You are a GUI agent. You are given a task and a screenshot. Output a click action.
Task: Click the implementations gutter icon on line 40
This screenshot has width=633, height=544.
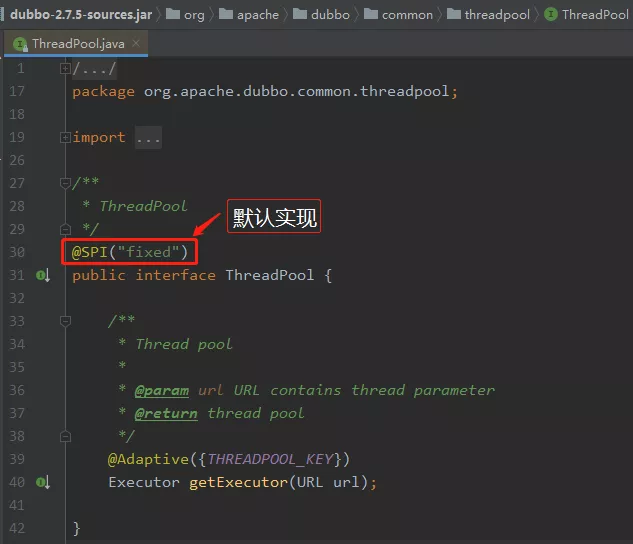(x=43, y=482)
